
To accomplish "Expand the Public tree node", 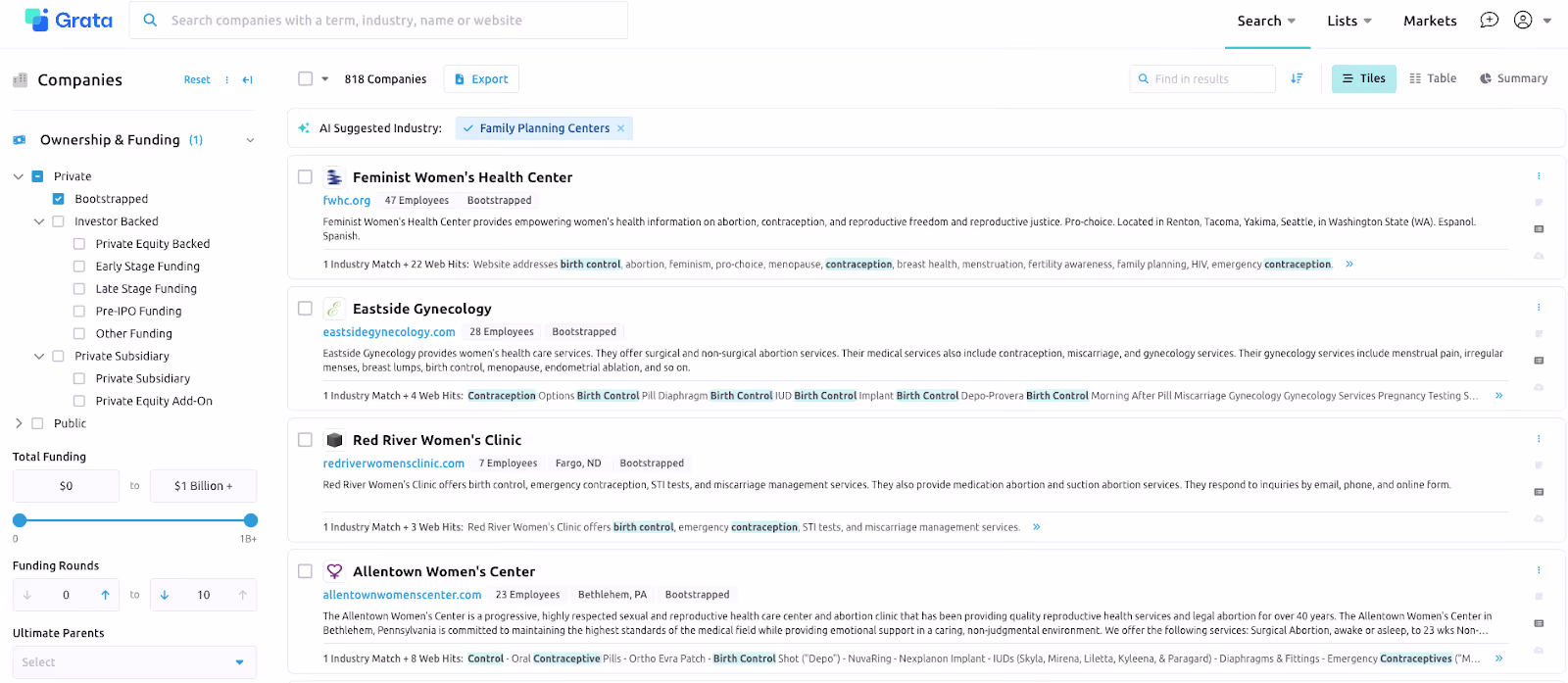I will click(18, 423).
